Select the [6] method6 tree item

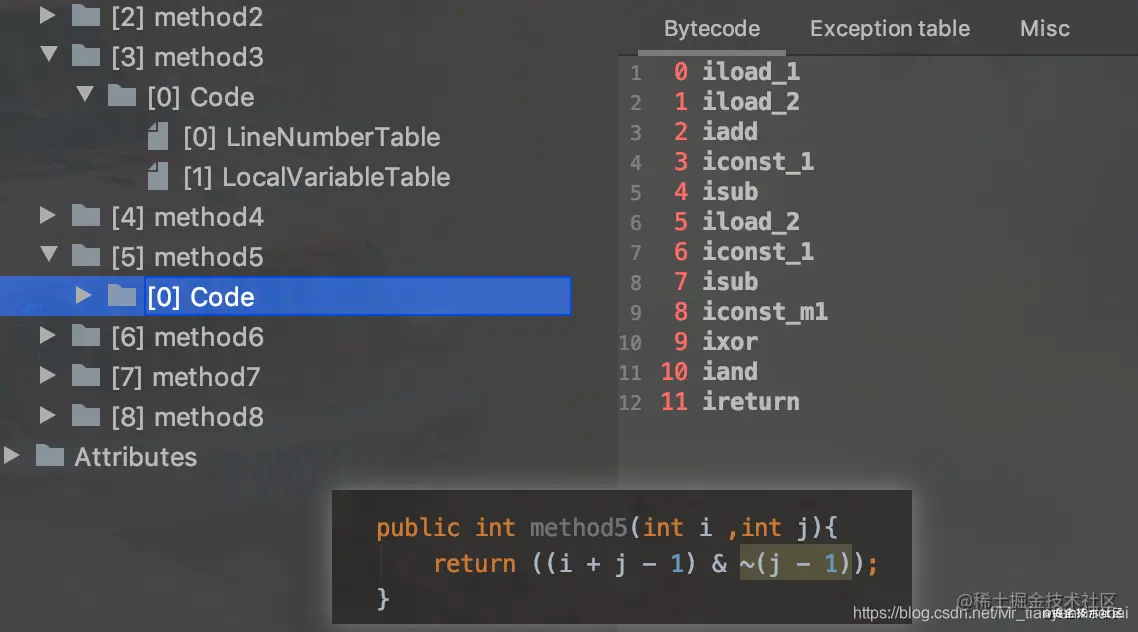187,337
